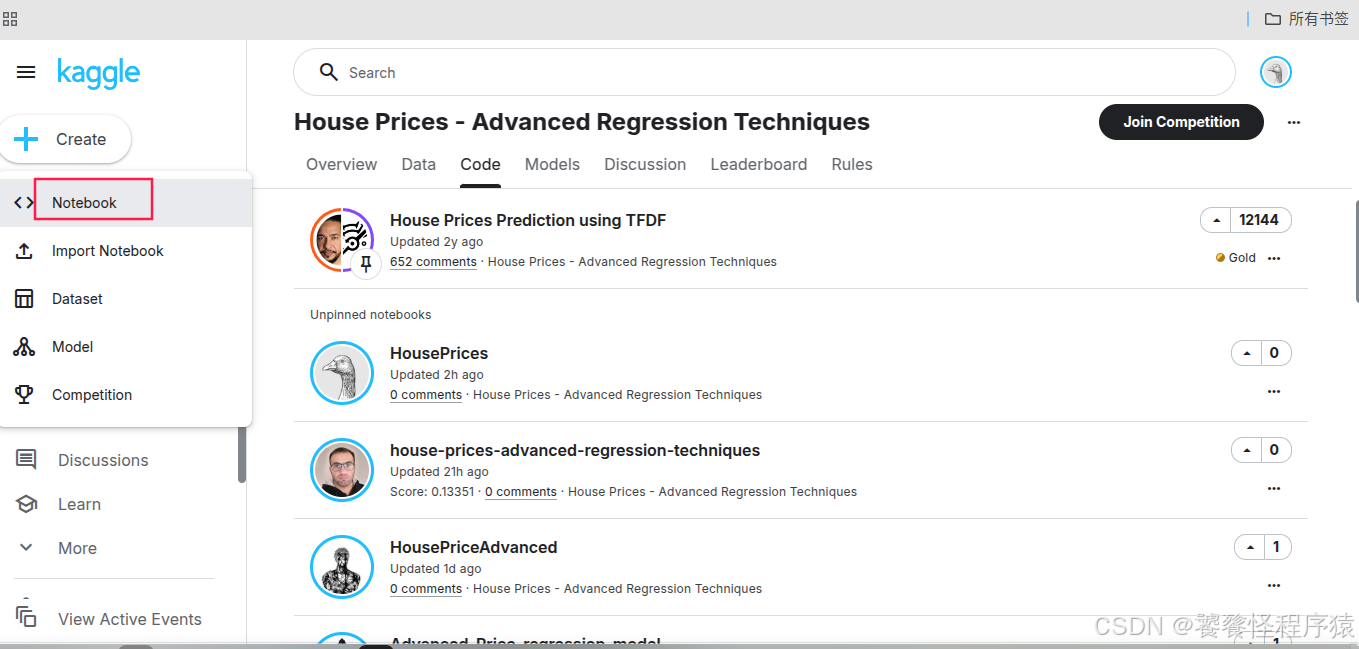Click the Dataset table icon
This screenshot has width=1359, height=649.
24,299
